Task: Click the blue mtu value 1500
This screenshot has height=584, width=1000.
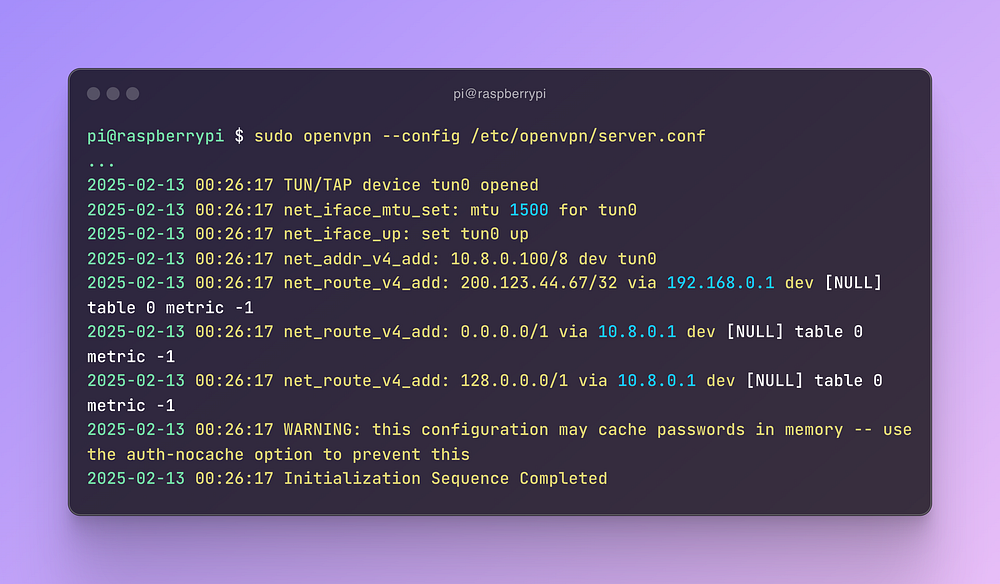Action: click(529, 210)
